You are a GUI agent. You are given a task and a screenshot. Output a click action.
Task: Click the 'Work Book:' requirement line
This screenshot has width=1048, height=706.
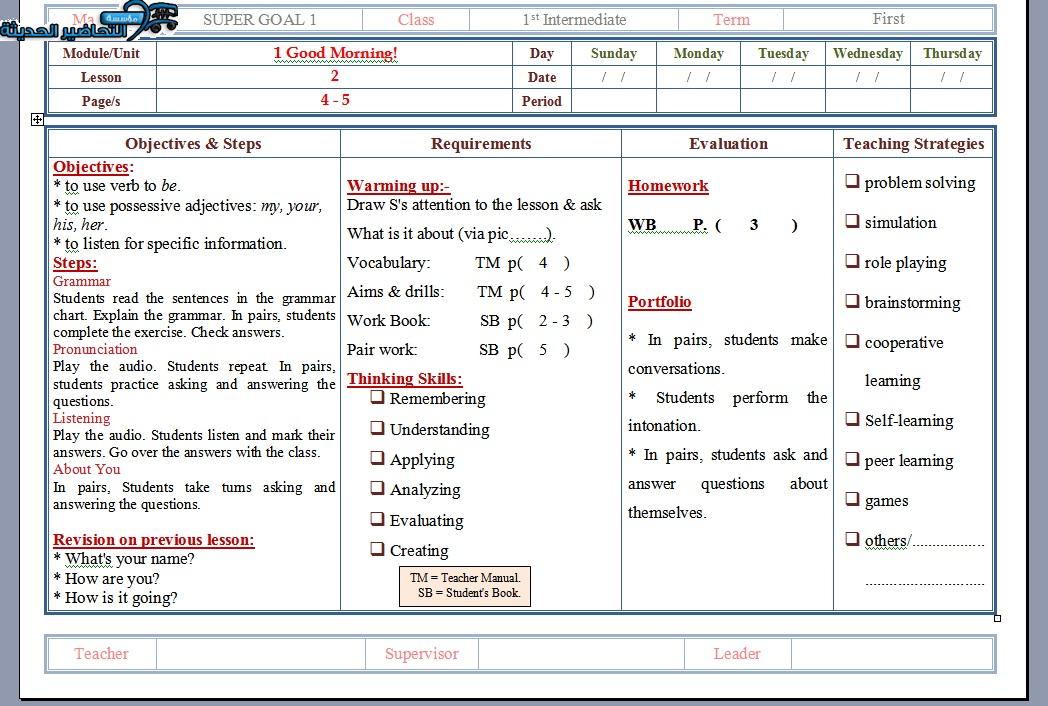pyautogui.click(x=470, y=321)
